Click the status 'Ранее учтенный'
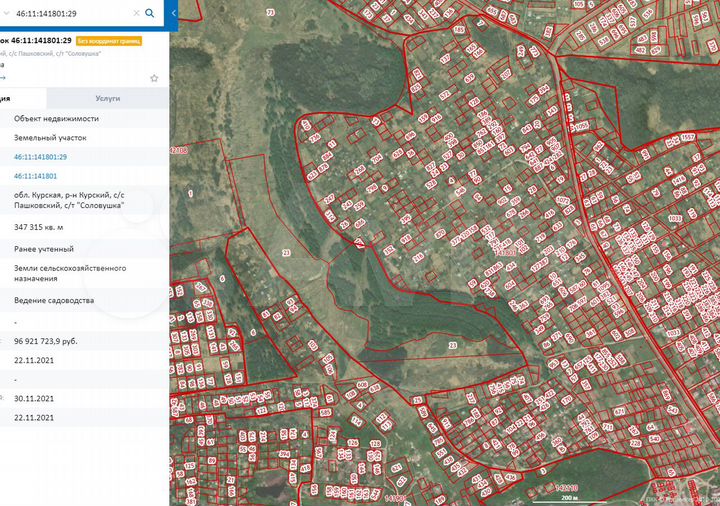The height and width of the screenshot is (506, 720). [44, 249]
